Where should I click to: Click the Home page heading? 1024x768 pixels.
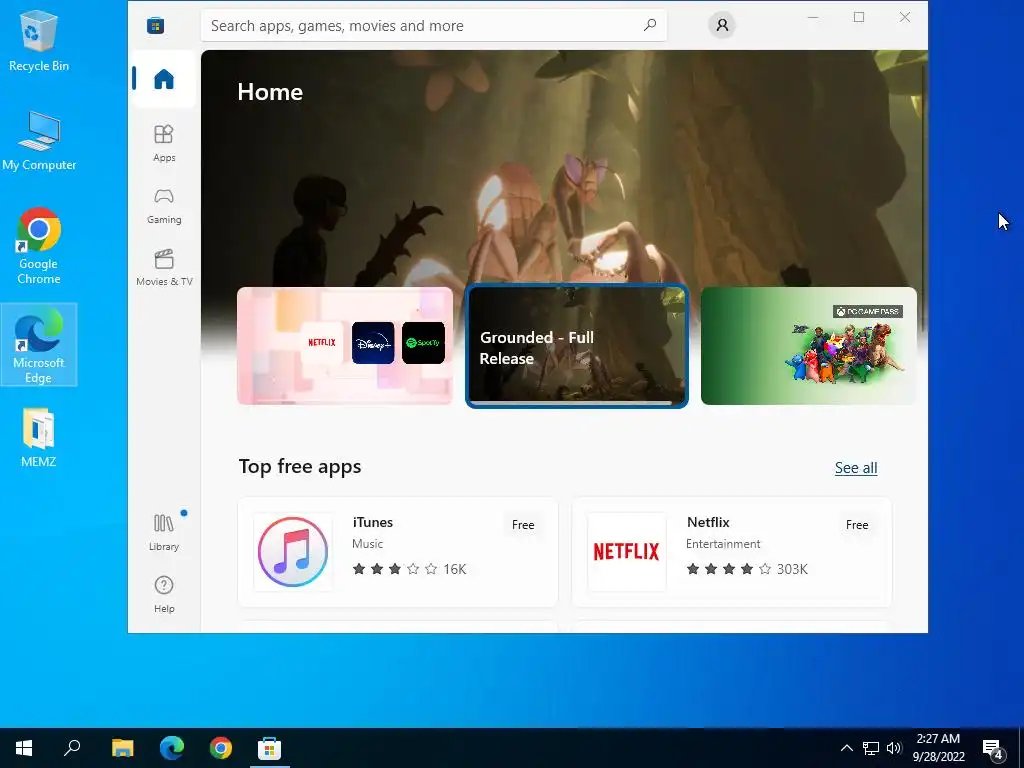tap(270, 91)
